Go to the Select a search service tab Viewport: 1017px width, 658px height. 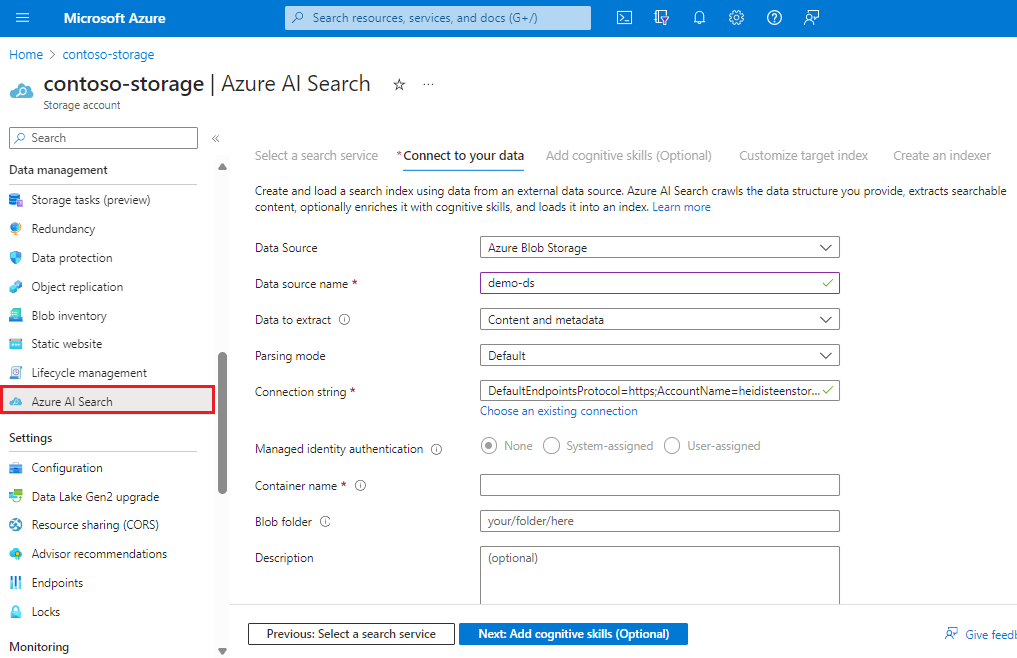click(316, 155)
